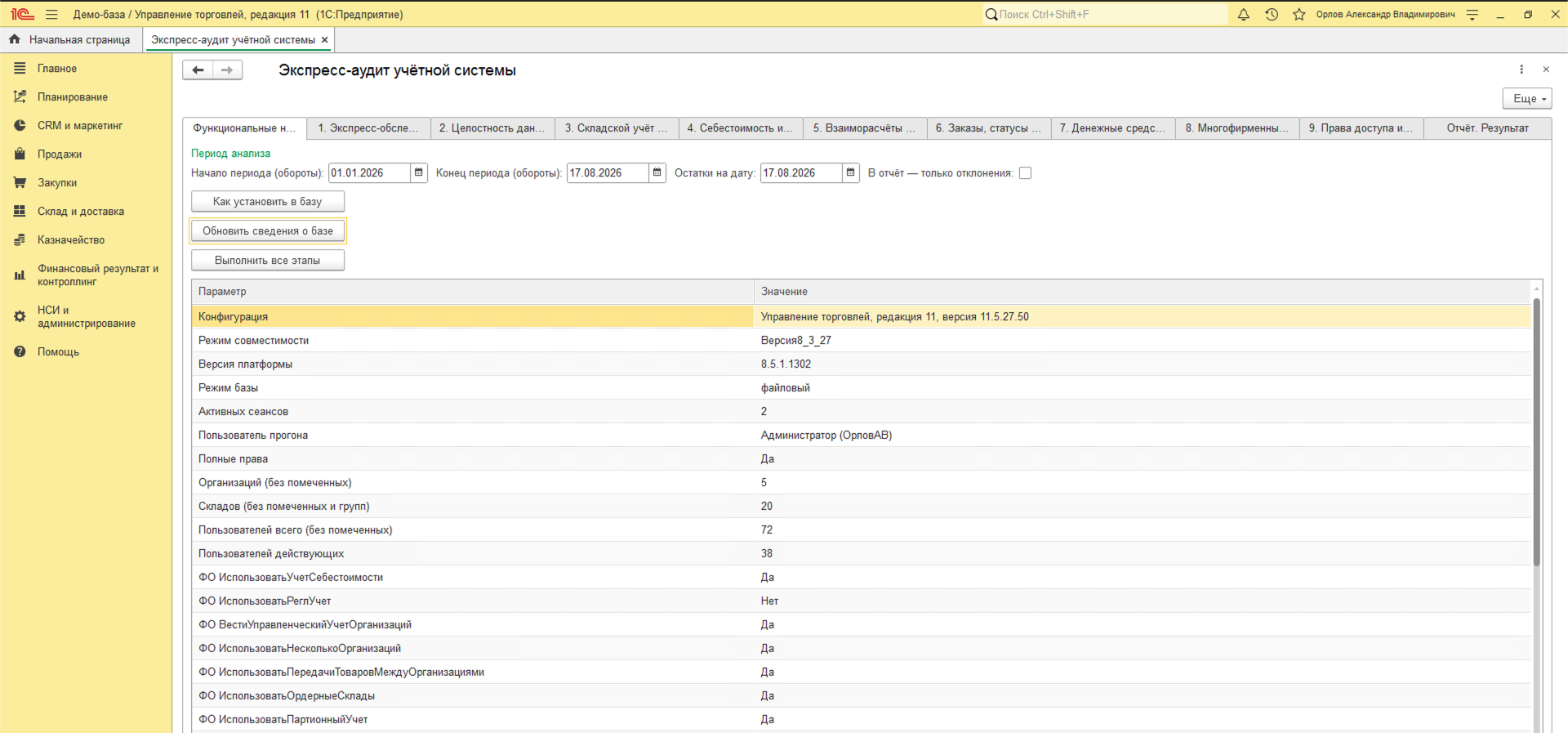1568x733 pixels.
Task: Select the Режим базы row
Action: pyautogui.click(x=861, y=388)
